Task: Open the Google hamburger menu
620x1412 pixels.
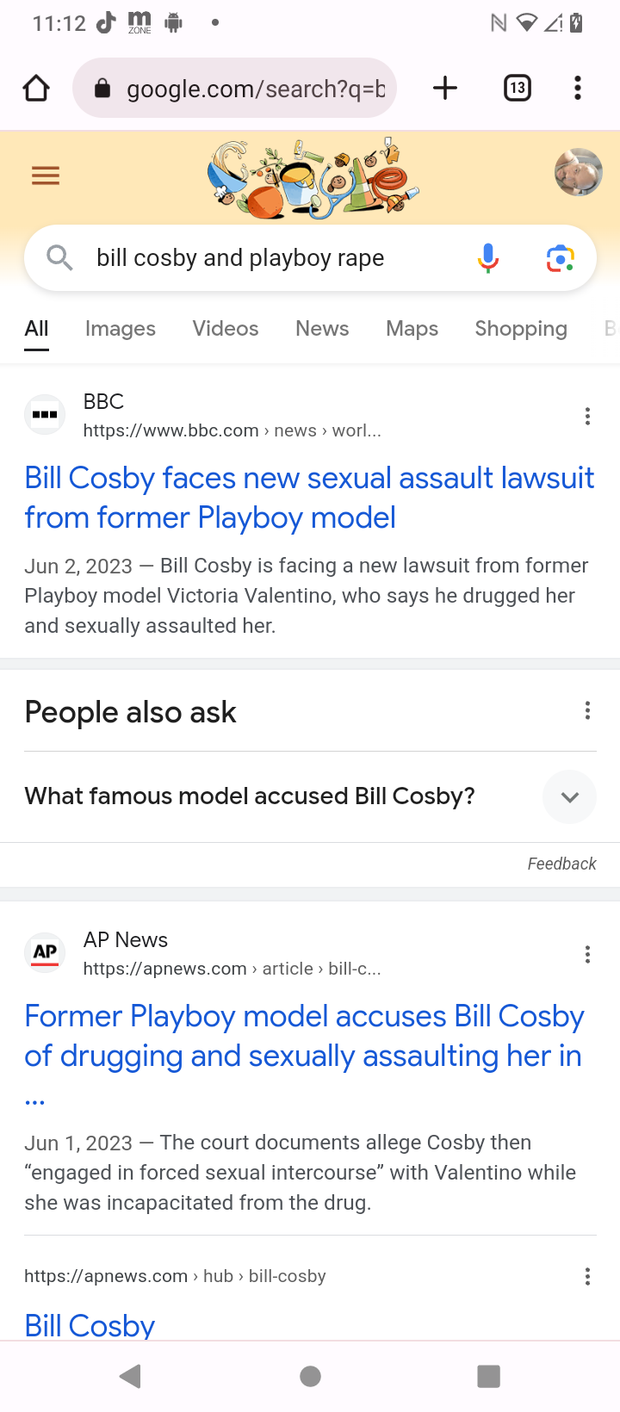Action: (45, 177)
